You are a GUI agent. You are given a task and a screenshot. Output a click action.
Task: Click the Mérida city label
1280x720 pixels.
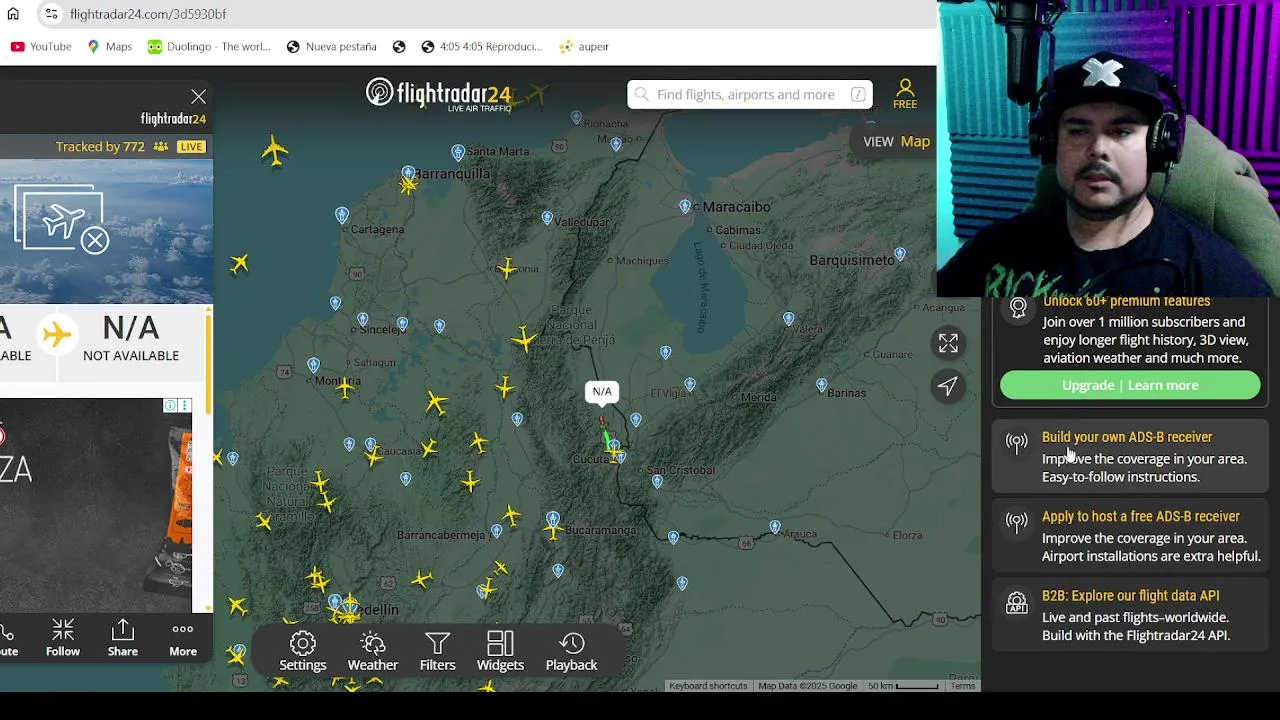pos(758,397)
